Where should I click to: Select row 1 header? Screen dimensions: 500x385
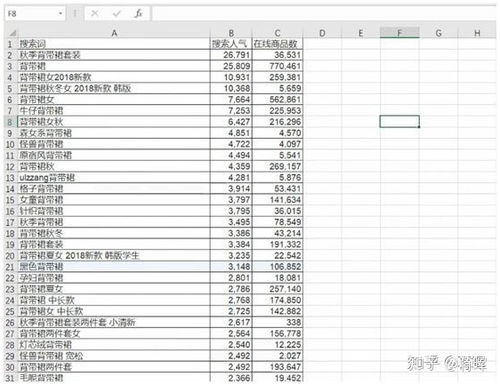(x=10, y=44)
